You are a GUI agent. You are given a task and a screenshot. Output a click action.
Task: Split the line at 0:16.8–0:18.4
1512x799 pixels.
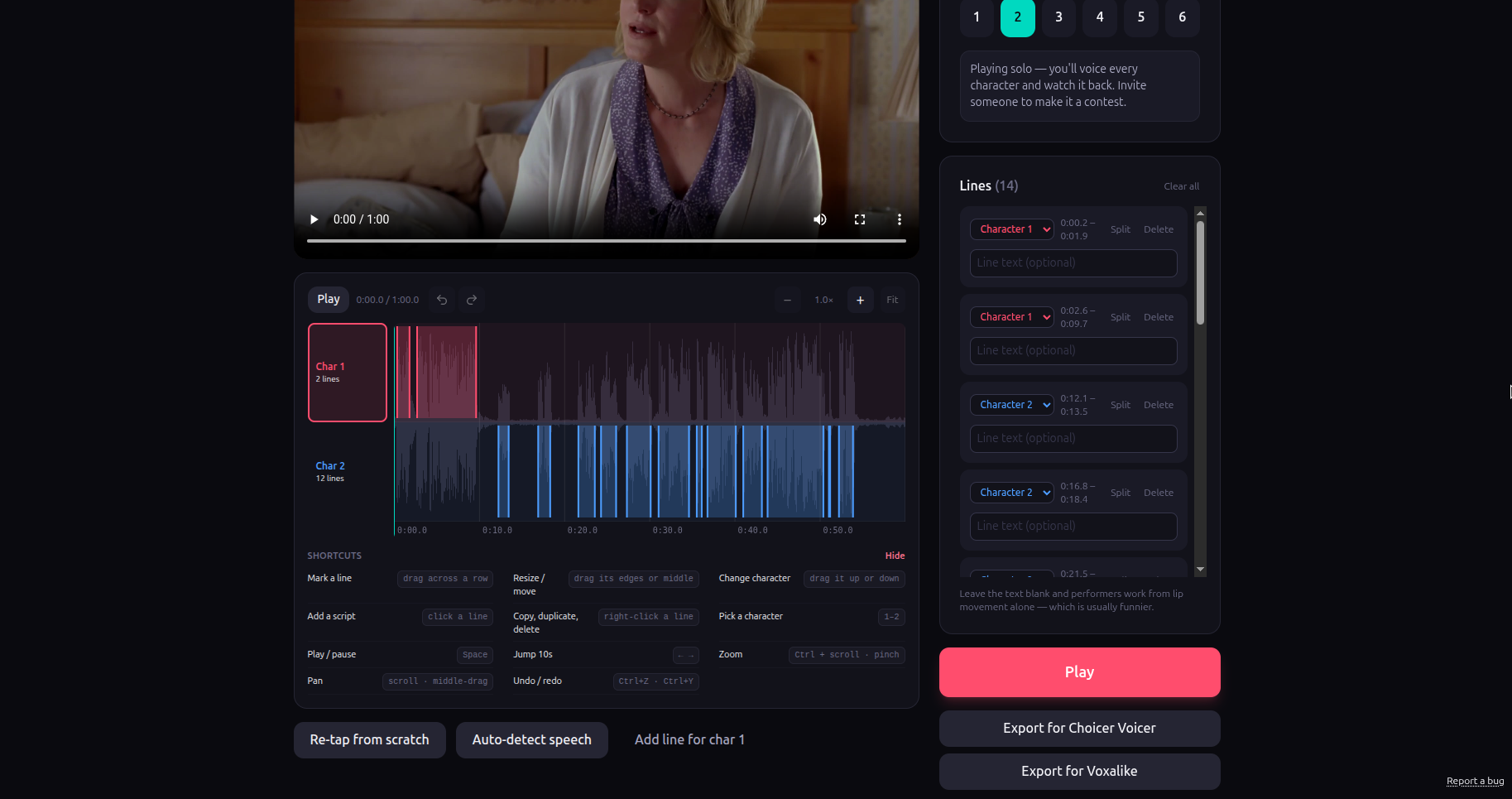1121,493
